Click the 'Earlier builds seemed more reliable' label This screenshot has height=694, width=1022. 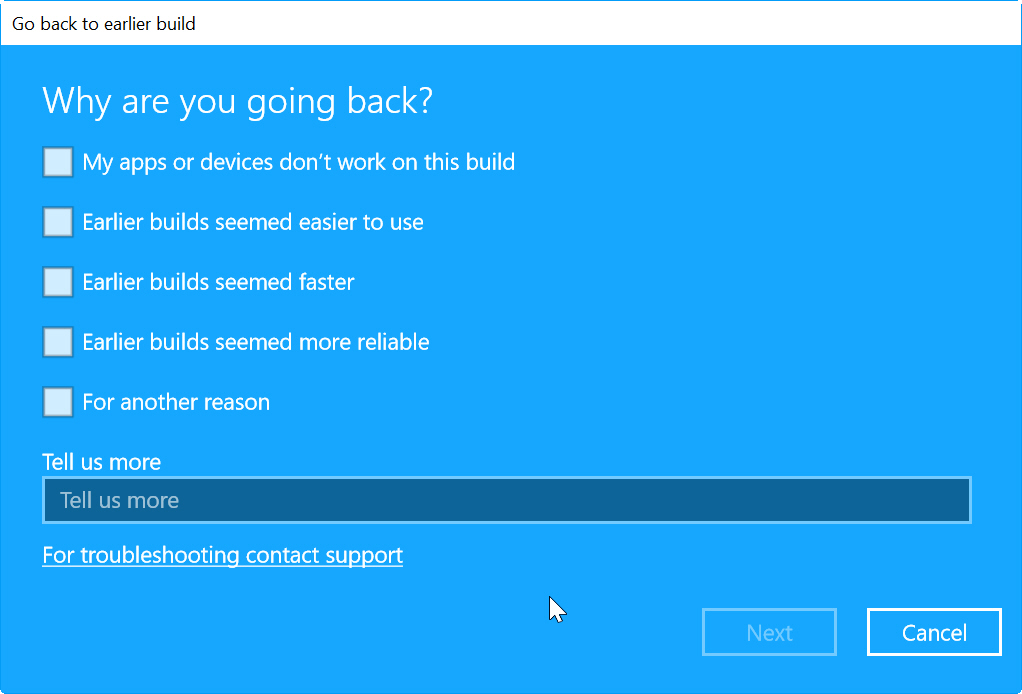coord(256,342)
